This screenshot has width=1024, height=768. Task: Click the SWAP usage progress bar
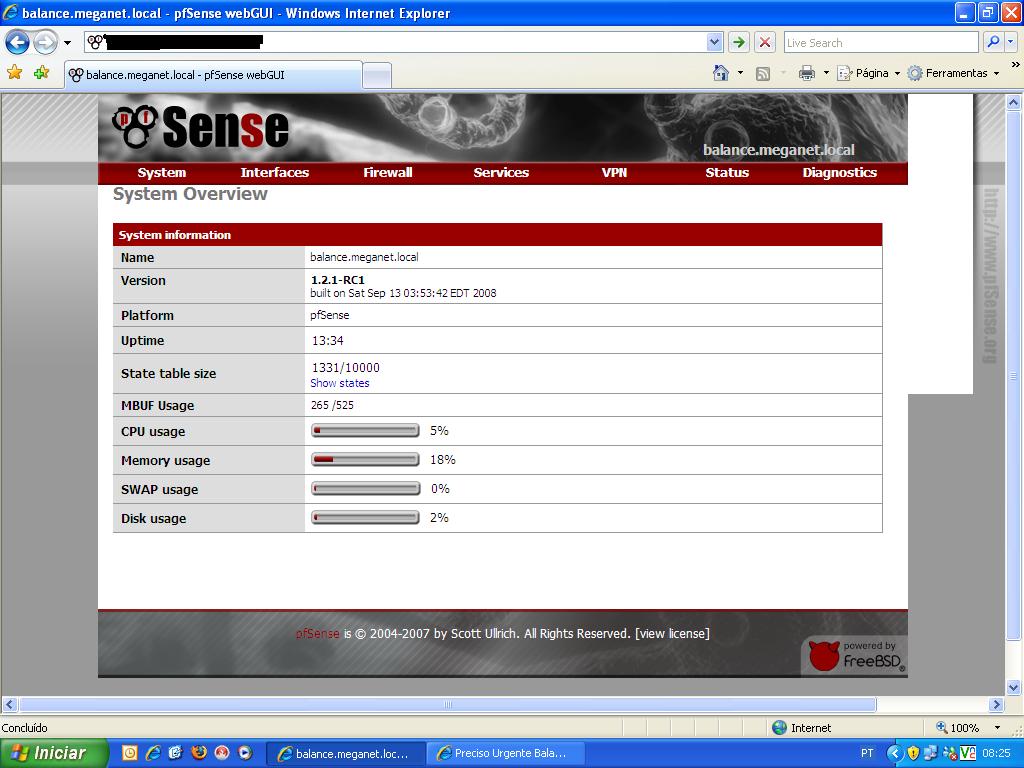click(365, 488)
